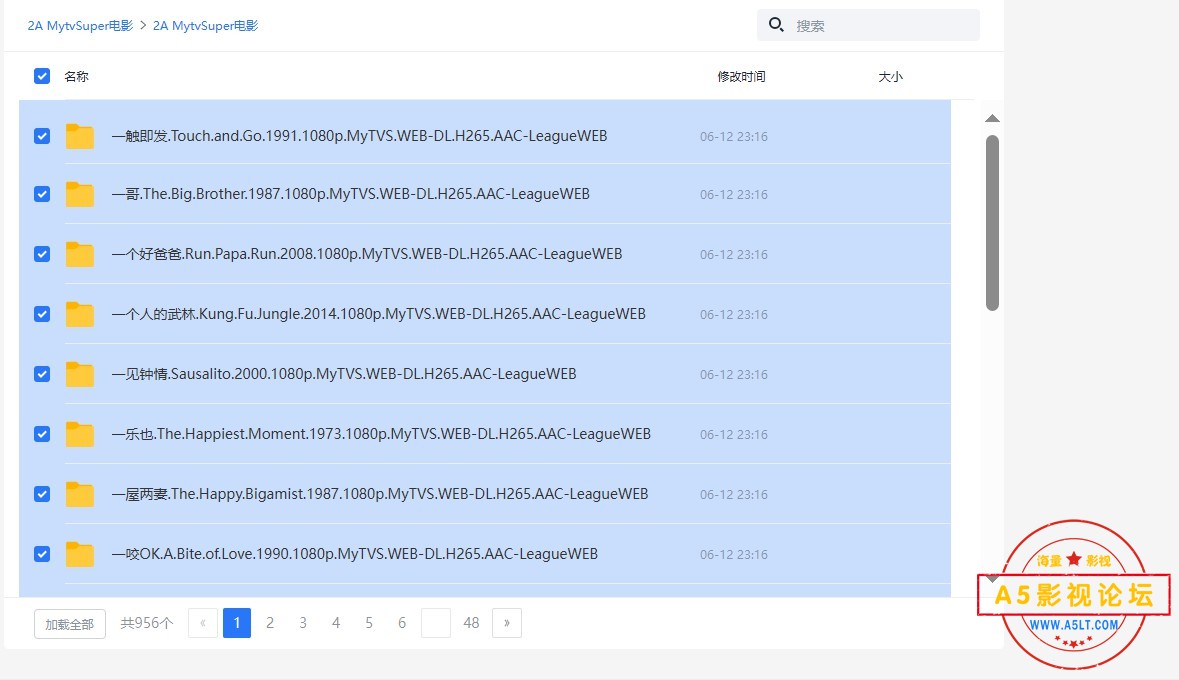Open 一咬OK.A.Bite.of.Love.1990 folder name
1179x680 pixels.
pos(355,554)
